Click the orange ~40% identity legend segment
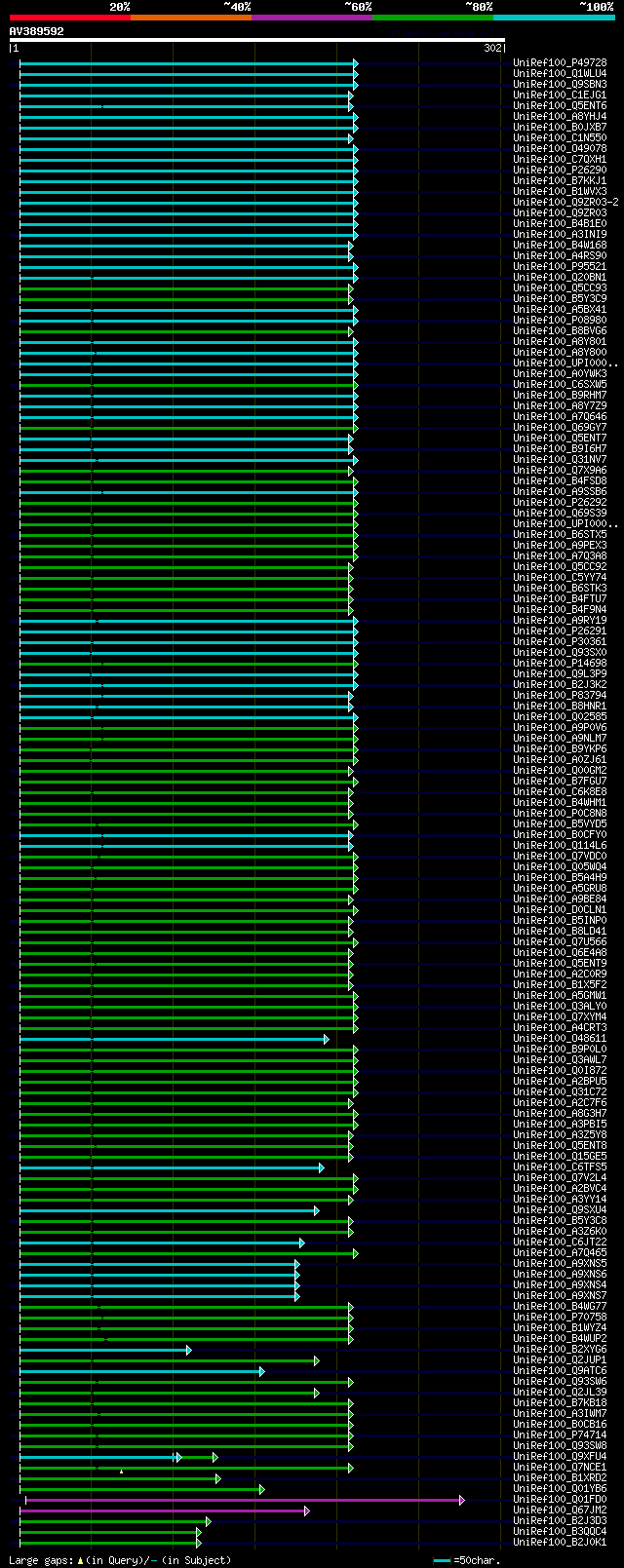The width and height of the screenshot is (624, 1568). point(190,17)
